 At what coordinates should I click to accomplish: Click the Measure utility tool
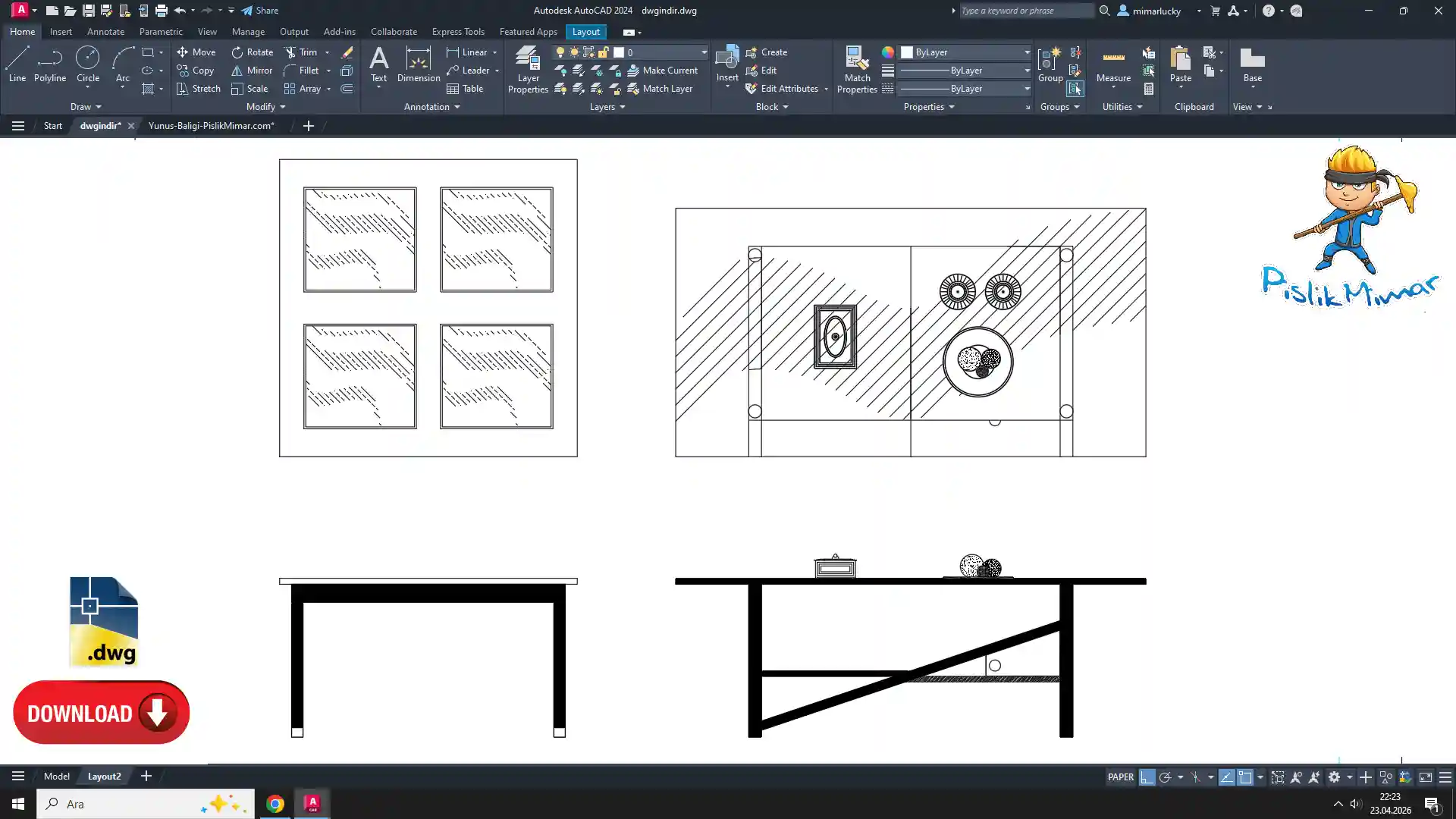(x=1113, y=64)
